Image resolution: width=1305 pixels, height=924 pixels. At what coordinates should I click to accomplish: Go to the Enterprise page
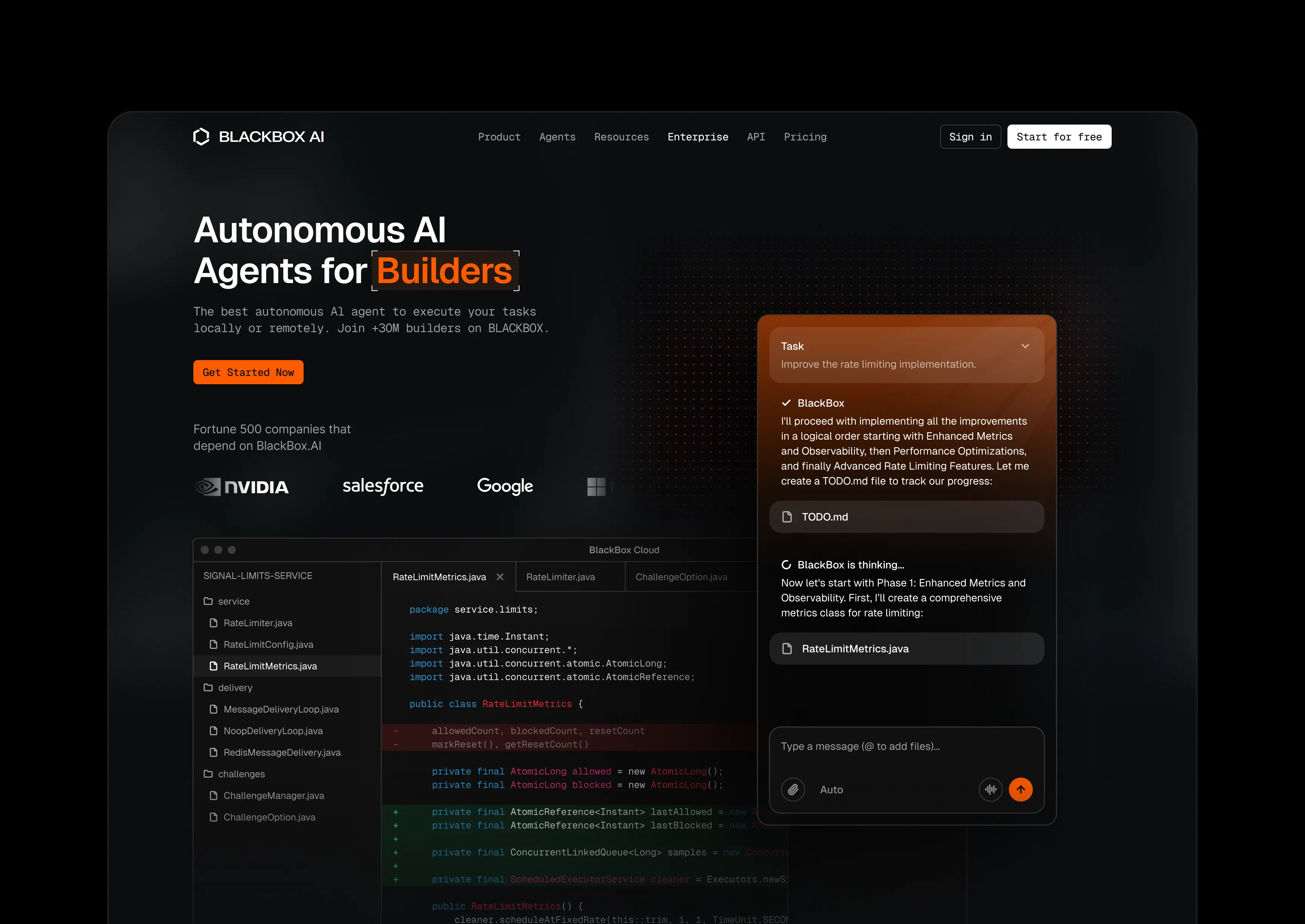698,137
